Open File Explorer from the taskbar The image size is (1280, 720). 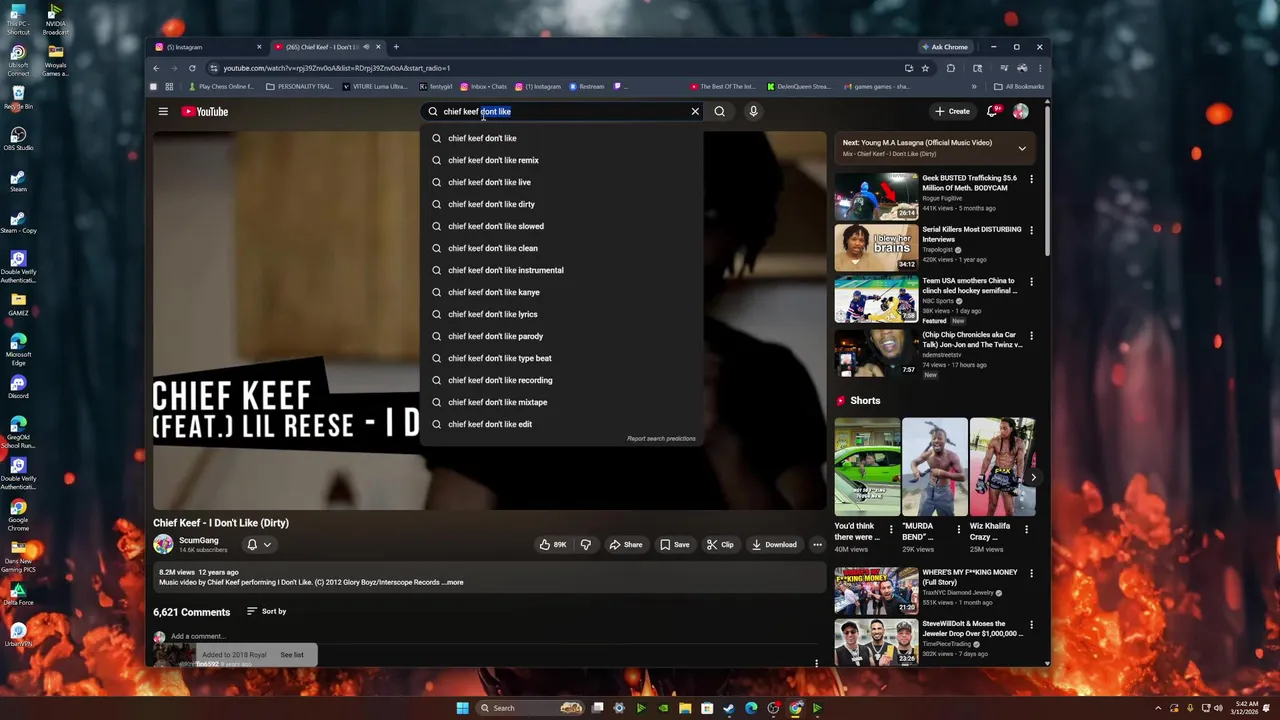(685, 708)
